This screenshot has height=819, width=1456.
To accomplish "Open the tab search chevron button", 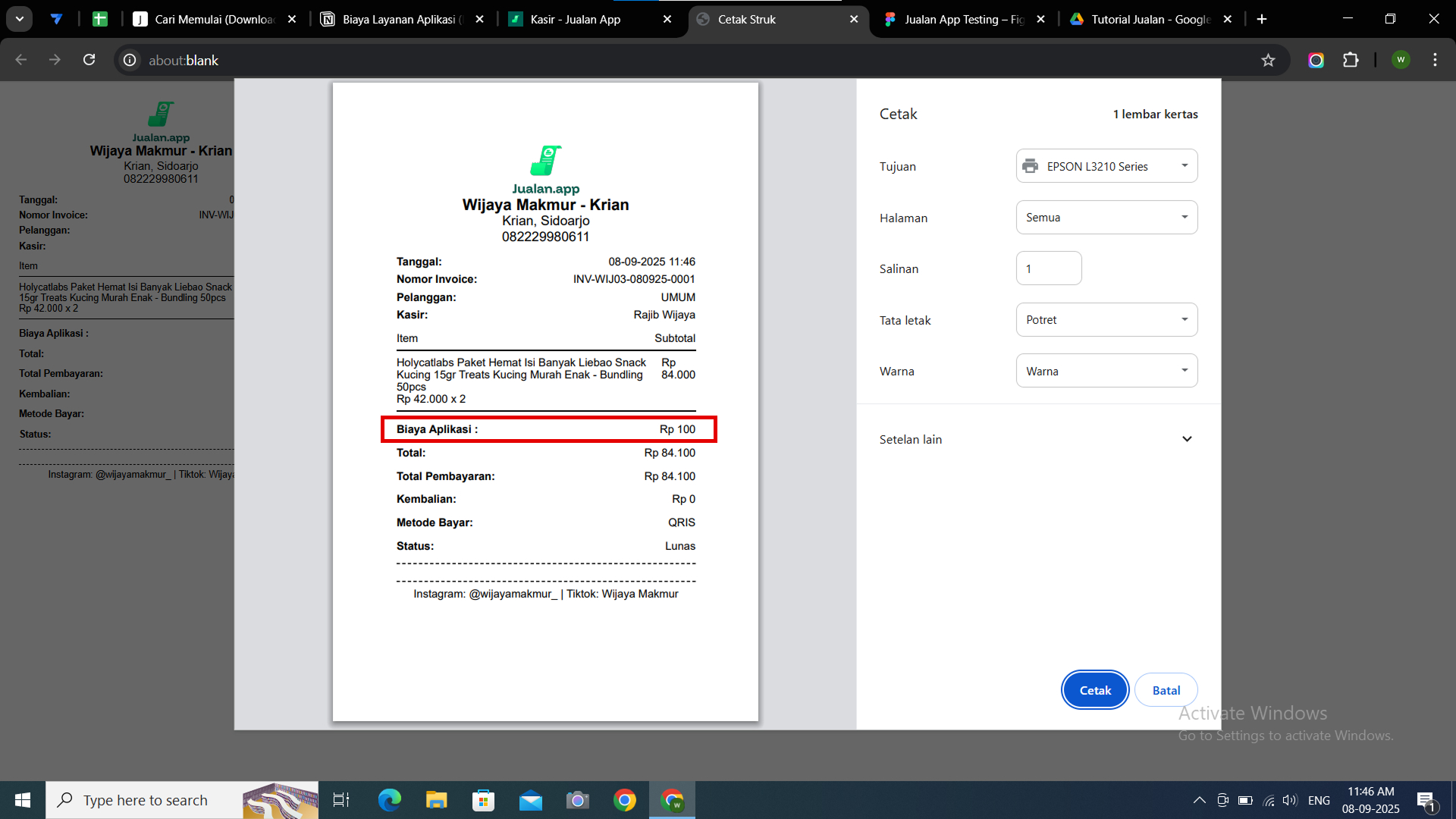I will [20, 19].
